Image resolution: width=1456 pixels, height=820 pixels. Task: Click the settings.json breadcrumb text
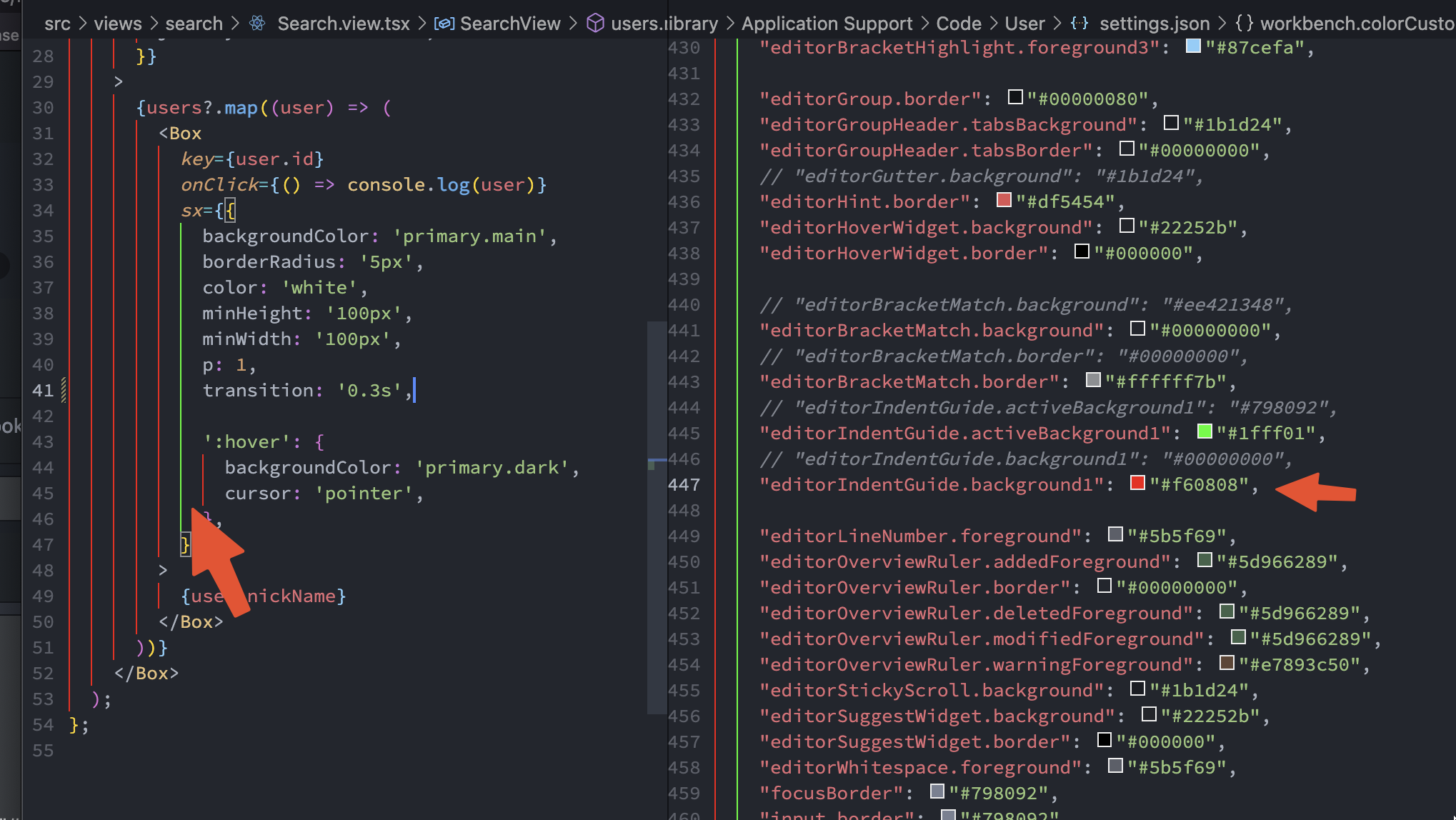tap(1155, 23)
